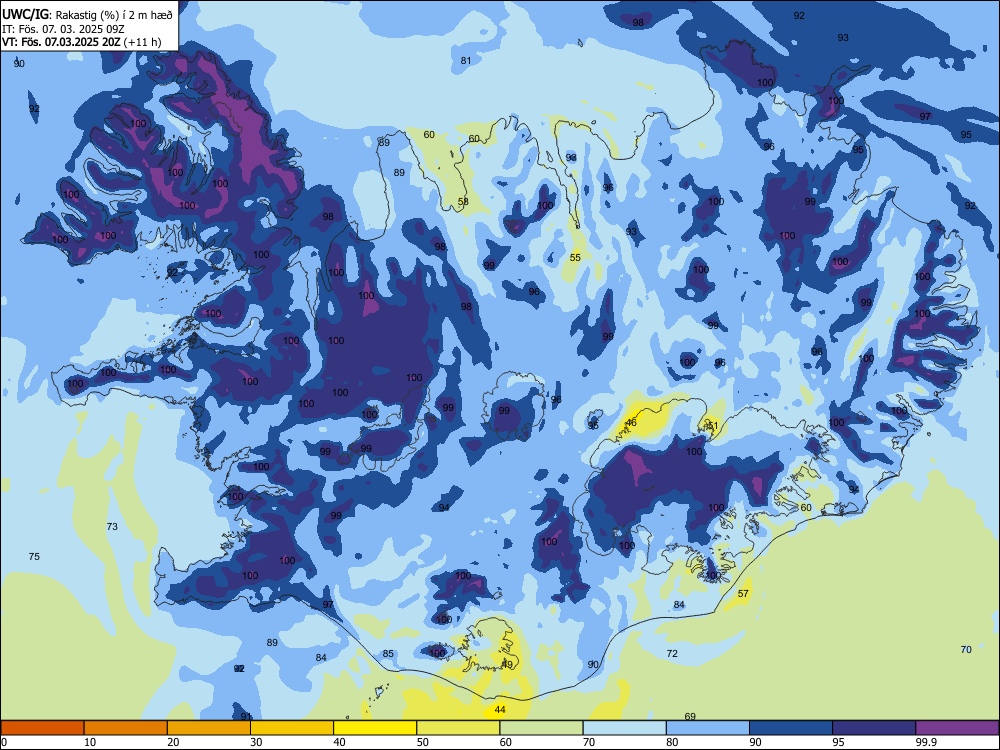Click the '46' value in the yellow patch
The image size is (1000, 750).
click(631, 422)
